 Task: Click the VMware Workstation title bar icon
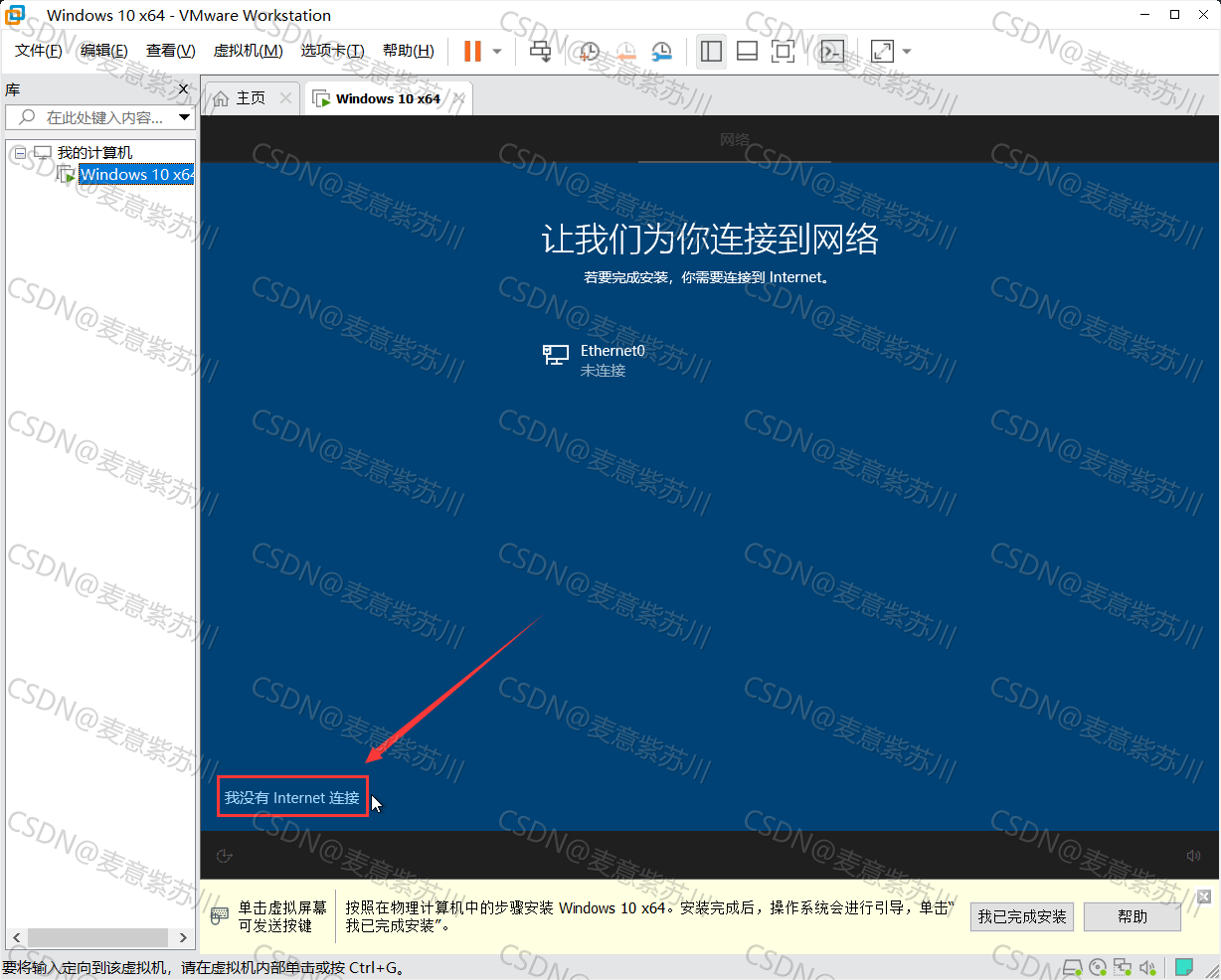coord(15,15)
